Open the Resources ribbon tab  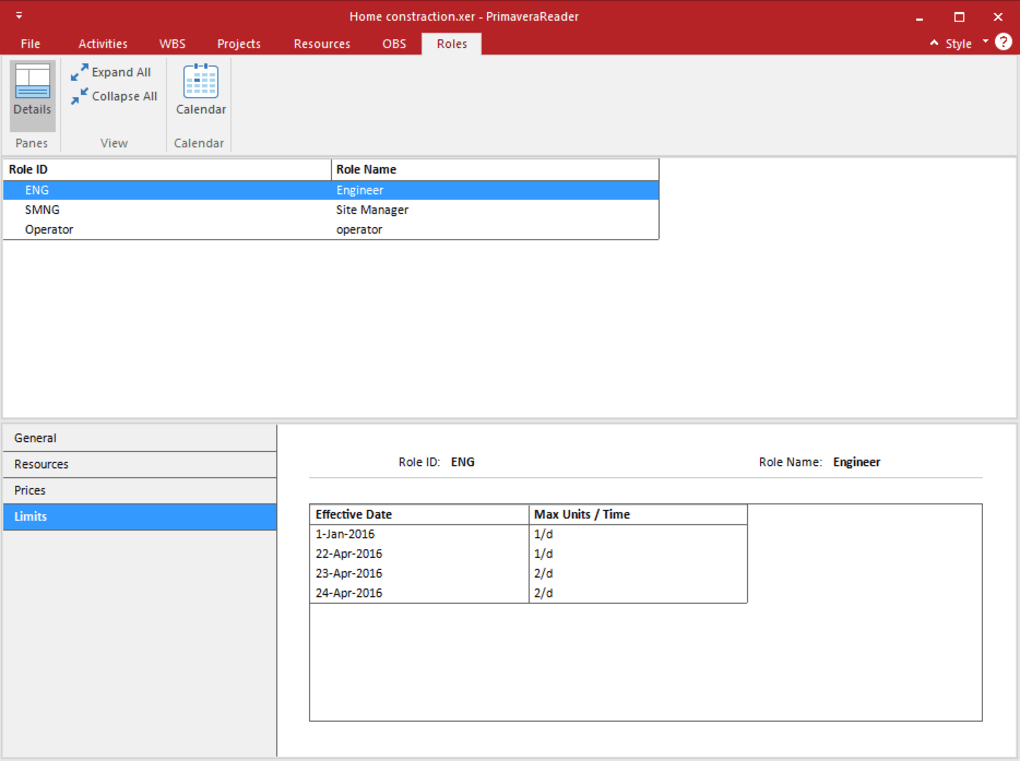pos(322,44)
